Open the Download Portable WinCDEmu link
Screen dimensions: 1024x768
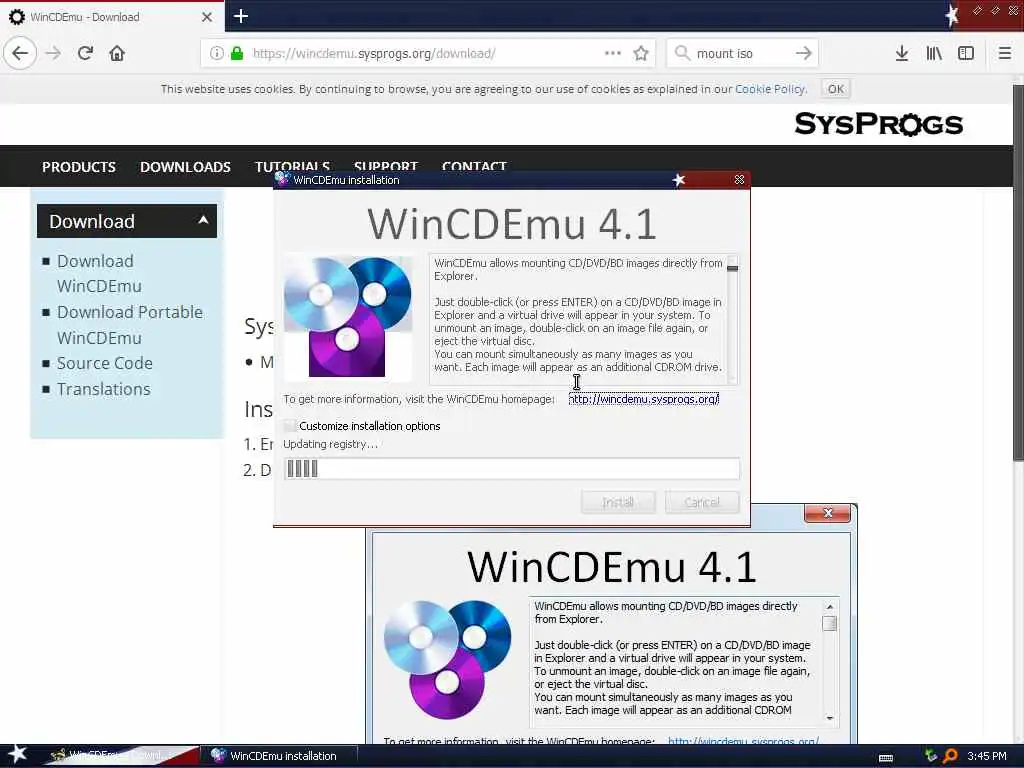click(130, 325)
